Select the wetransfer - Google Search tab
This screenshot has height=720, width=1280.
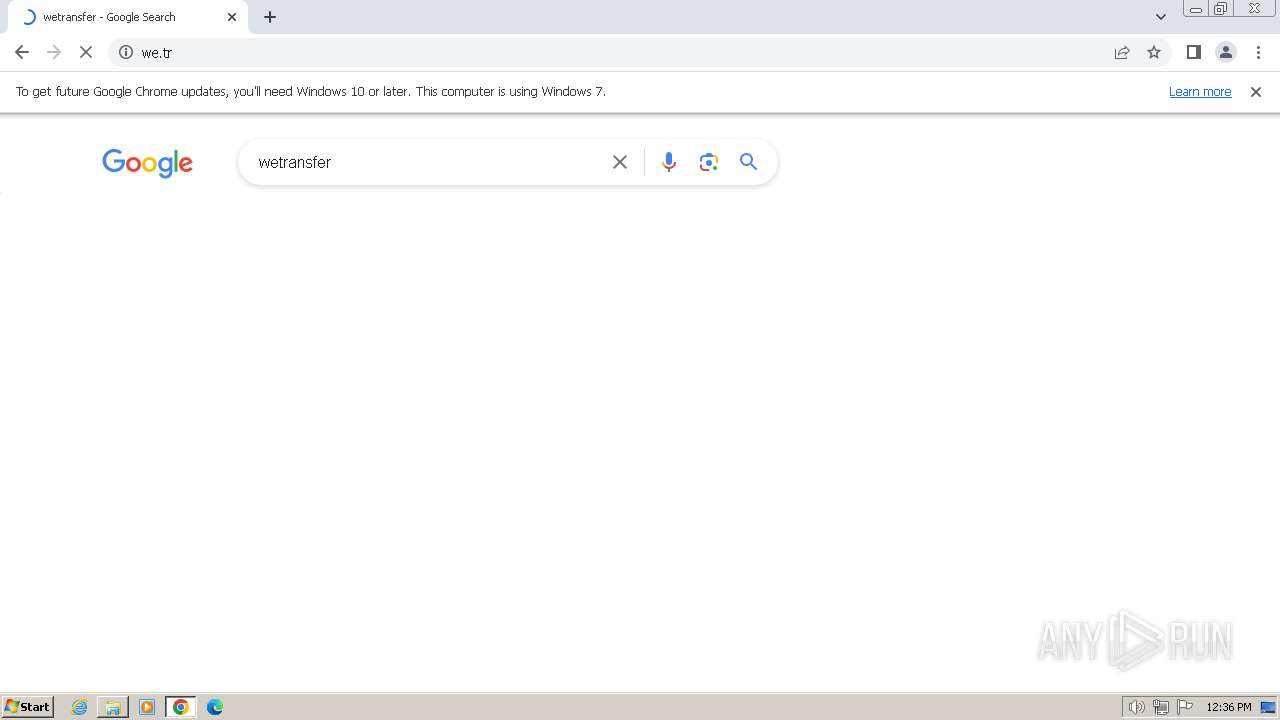tap(128, 17)
